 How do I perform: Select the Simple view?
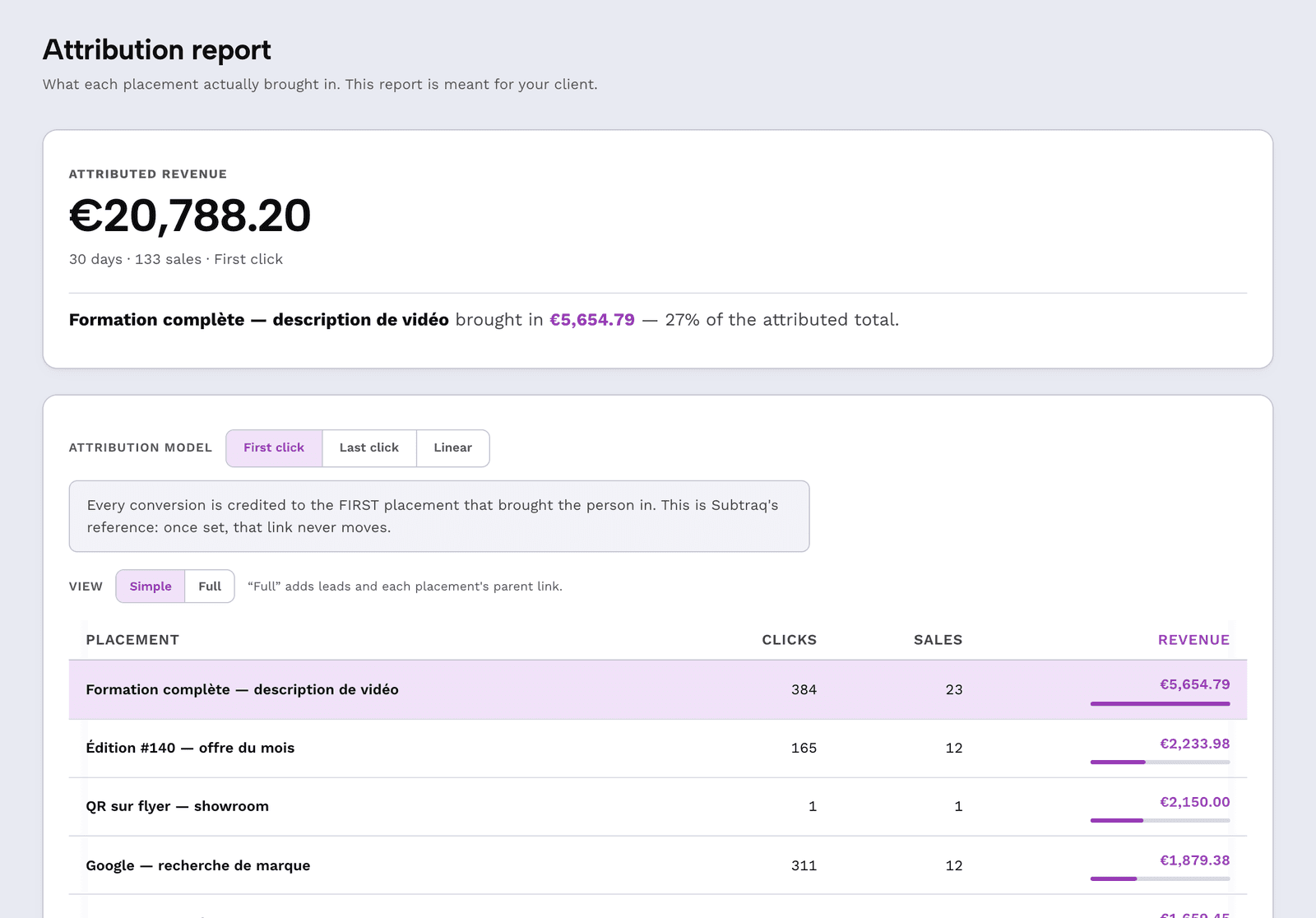pos(151,586)
